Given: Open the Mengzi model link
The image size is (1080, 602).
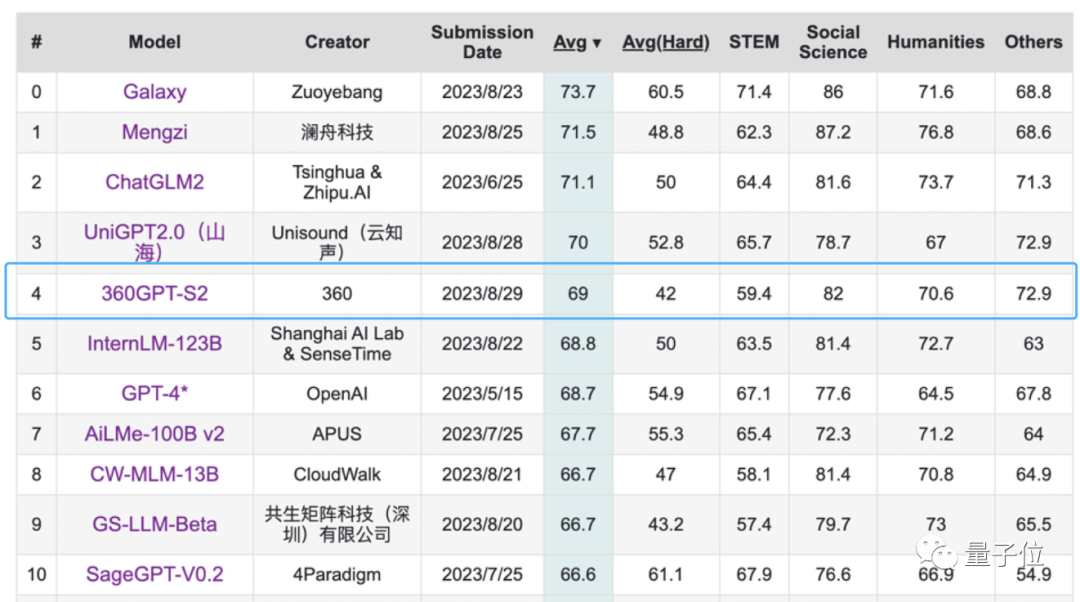Looking at the screenshot, I should [x=154, y=132].
